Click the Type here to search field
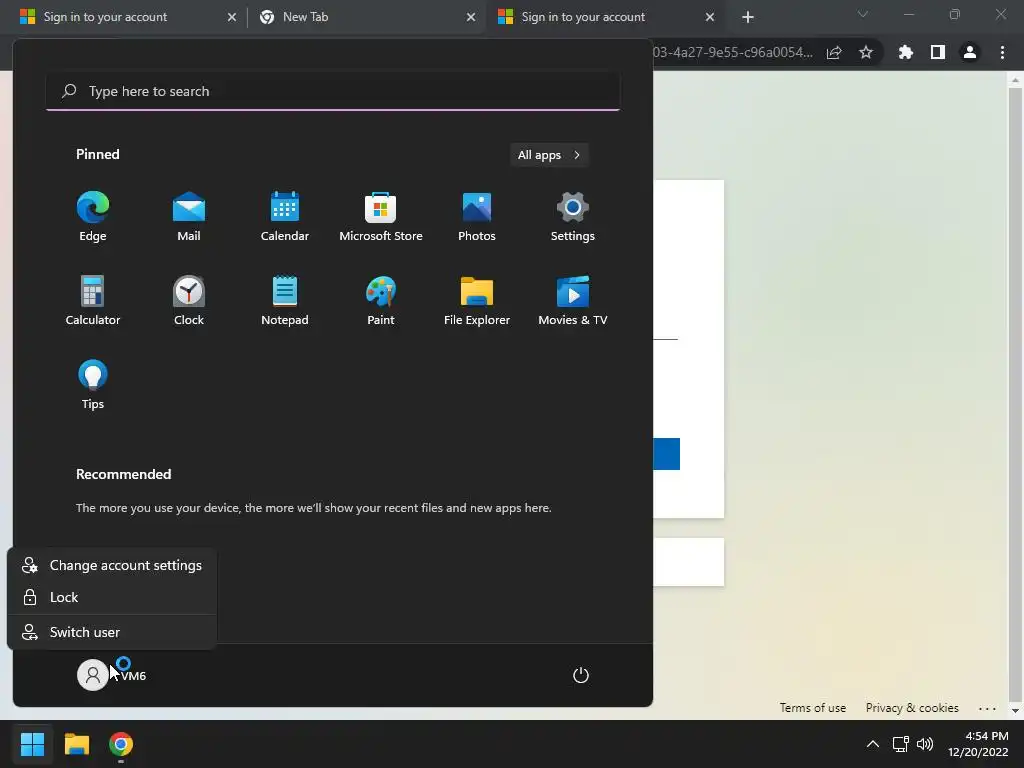 click(x=333, y=91)
